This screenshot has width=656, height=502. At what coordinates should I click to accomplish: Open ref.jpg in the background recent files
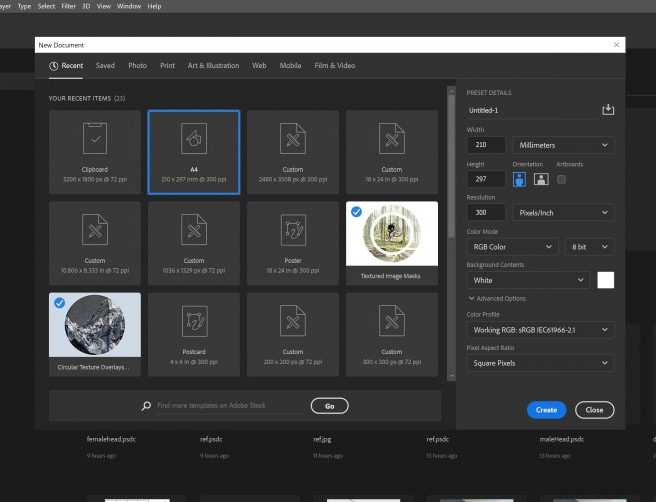click(x=322, y=439)
